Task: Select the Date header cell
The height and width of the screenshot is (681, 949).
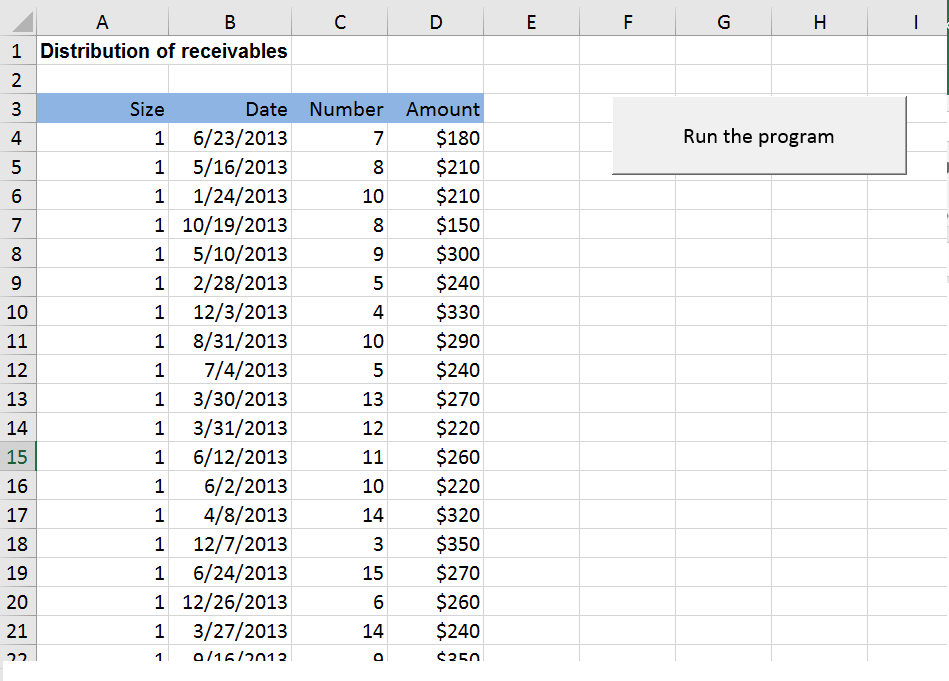Action: [230, 109]
